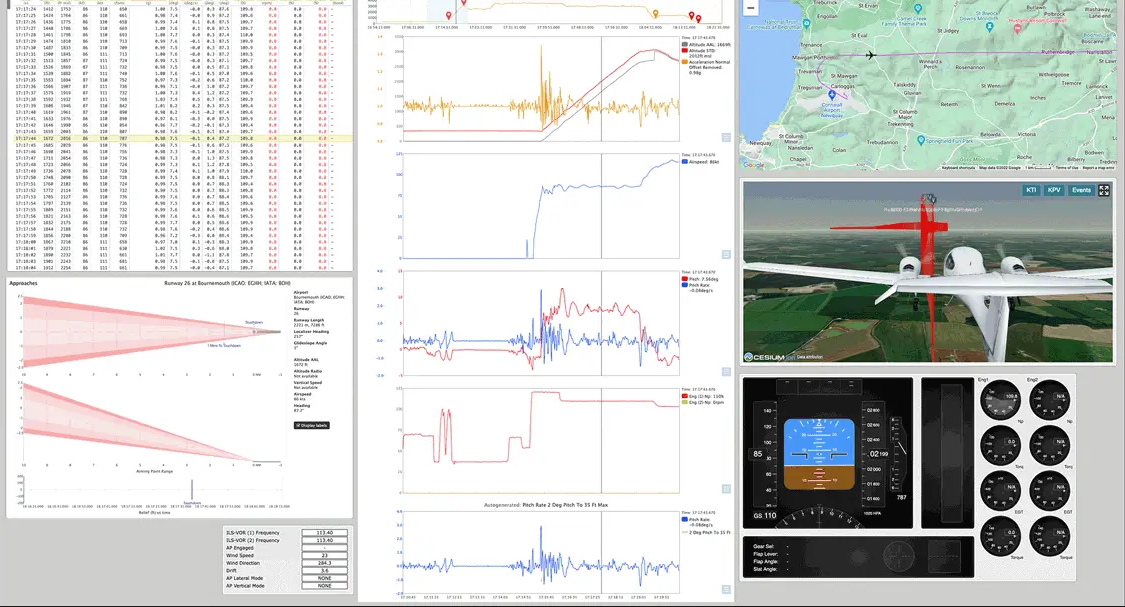Click the Camel Creek Family Theme Park pin
The image size is (1125, 607).
point(916,10)
